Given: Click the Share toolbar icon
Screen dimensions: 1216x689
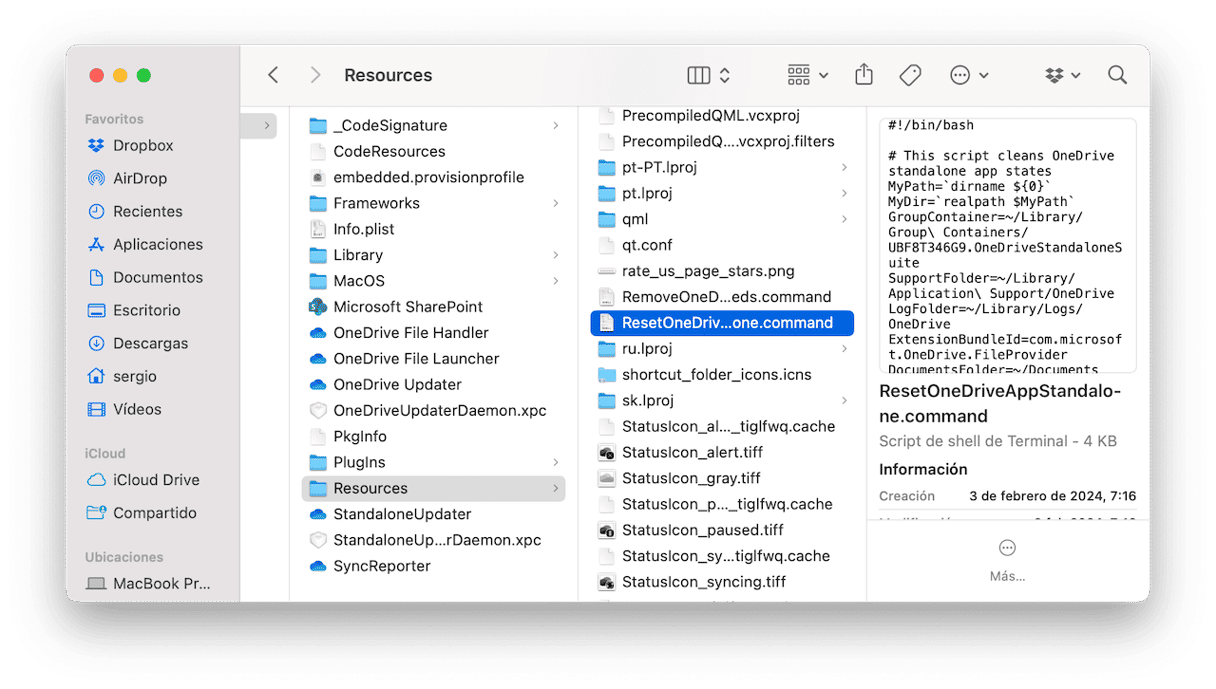Looking at the screenshot, I should coord(864,75).
